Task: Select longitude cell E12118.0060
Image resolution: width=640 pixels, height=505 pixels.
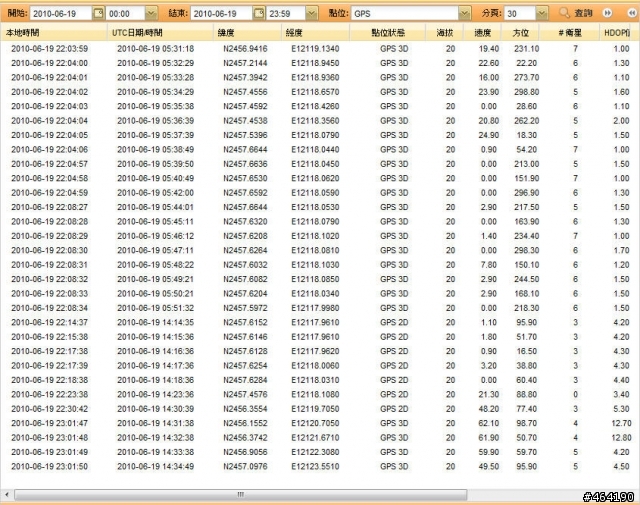Action: (315, 365)
